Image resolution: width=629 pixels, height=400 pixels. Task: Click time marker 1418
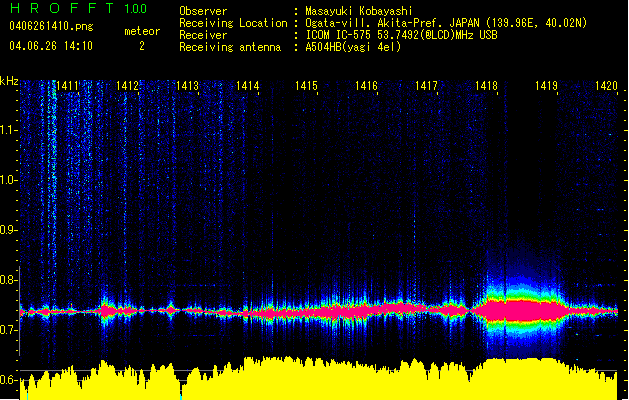point(486,86)
